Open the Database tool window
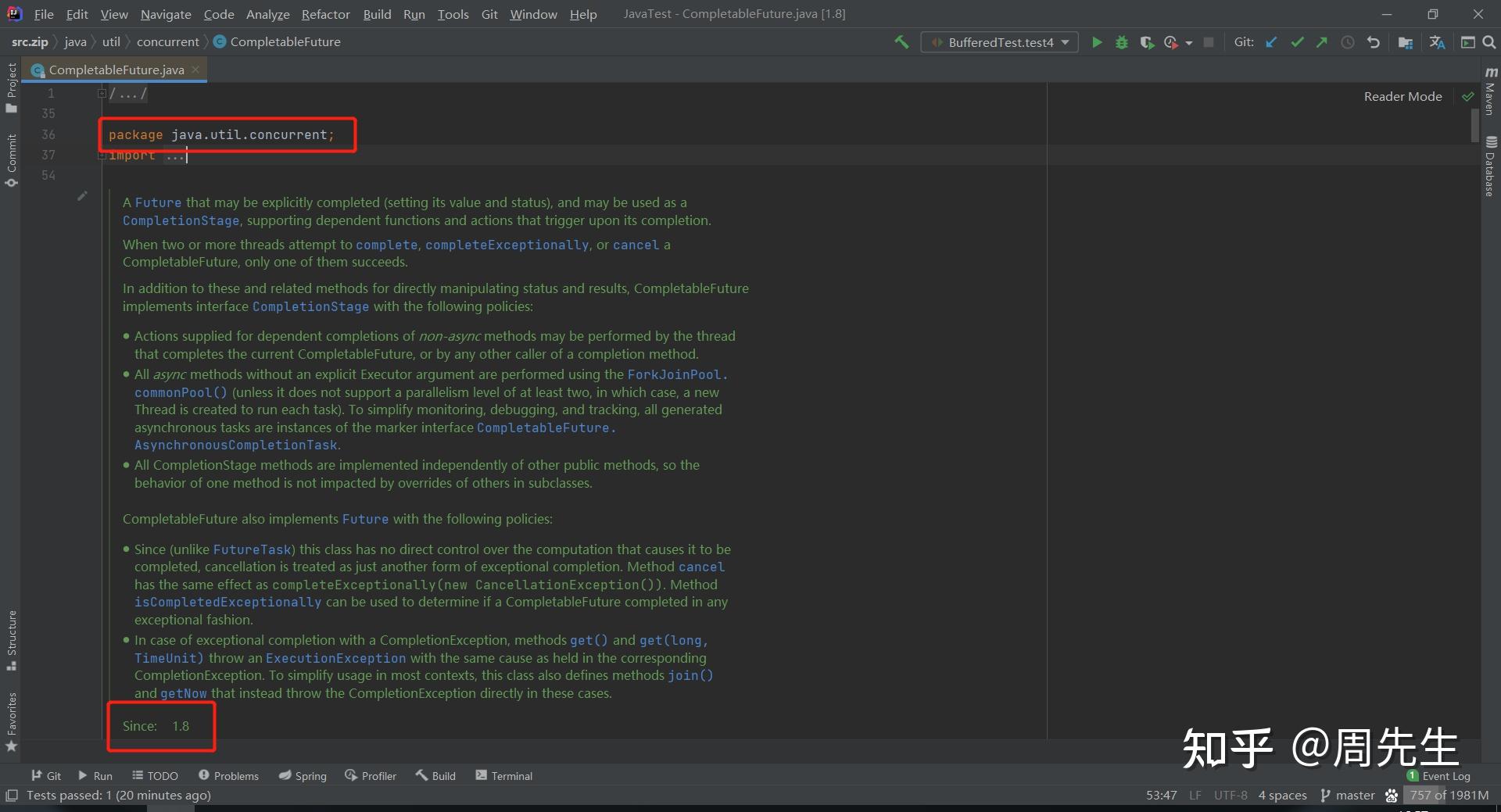Viewport: 1501px width, 812px height. (1490, 166)
